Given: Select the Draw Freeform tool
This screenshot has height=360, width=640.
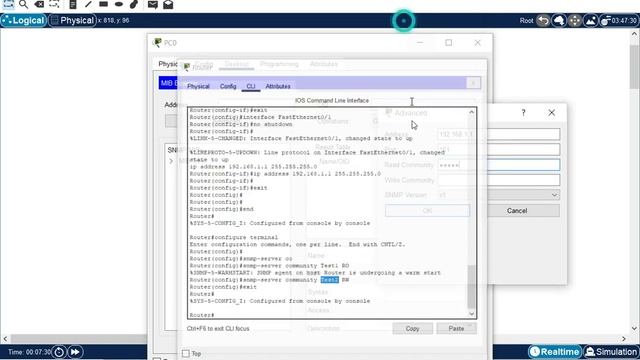Looking at the screenshot, I should click(134, 4).
